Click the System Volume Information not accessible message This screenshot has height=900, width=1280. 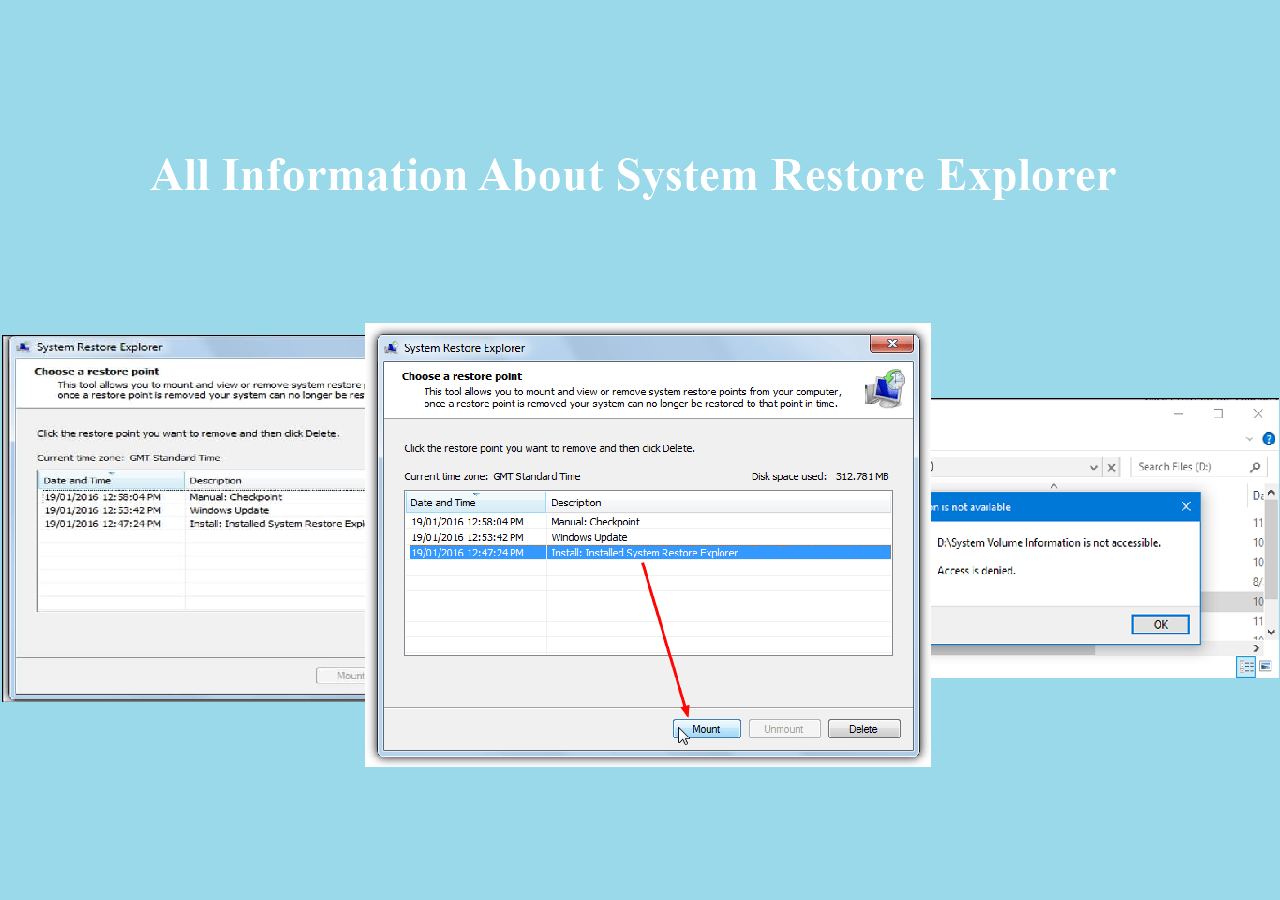(x=1049, y=543)
